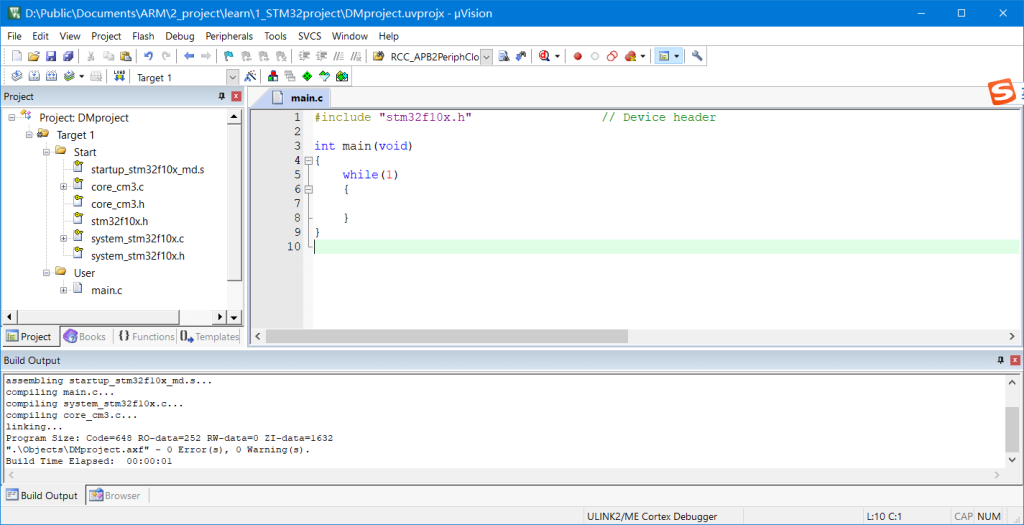Image resolution: width=1024 pixels, height=525 pixels.
Task: Expand core_cm3.c in project tree
Action: 64,187
